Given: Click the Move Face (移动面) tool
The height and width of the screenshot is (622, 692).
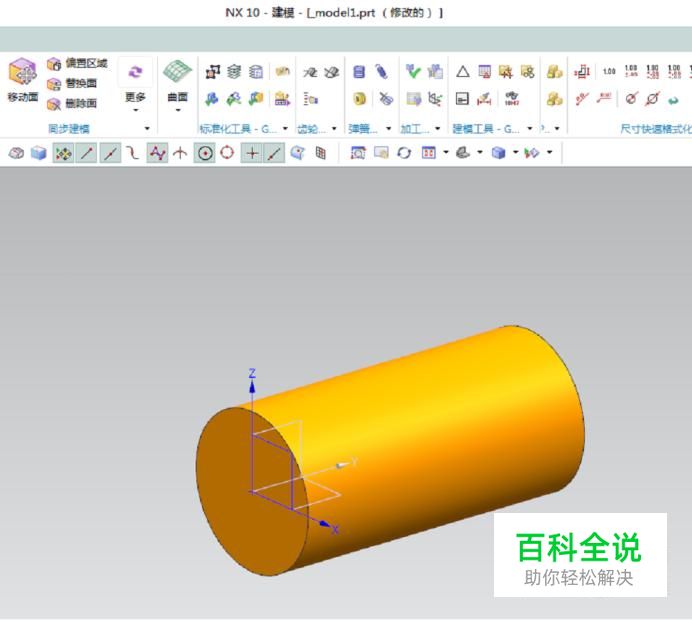Looking at the screenshot, I should click(23, 80).
